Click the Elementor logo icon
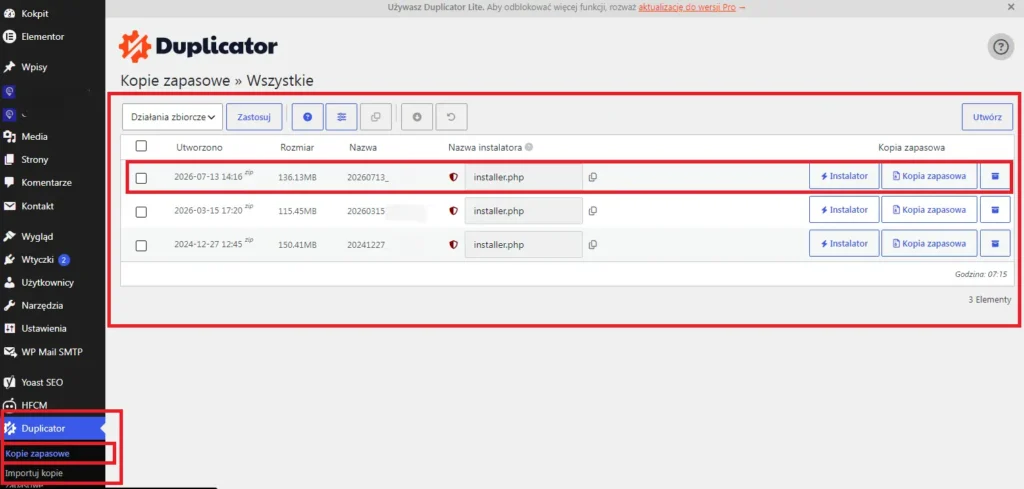 point(9,37)
